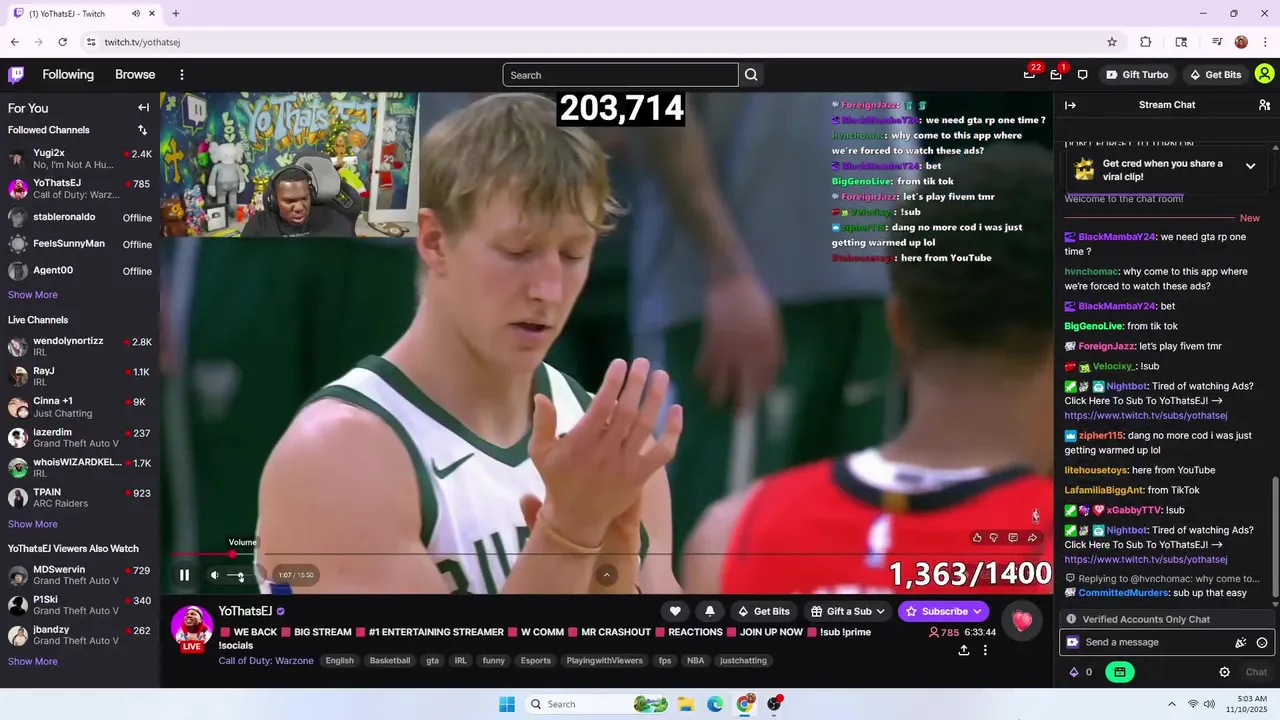The height and width of the screenshot is (720, 1280).
Task: Open the Yugi2x followed channel
Action: coord(80,159)
